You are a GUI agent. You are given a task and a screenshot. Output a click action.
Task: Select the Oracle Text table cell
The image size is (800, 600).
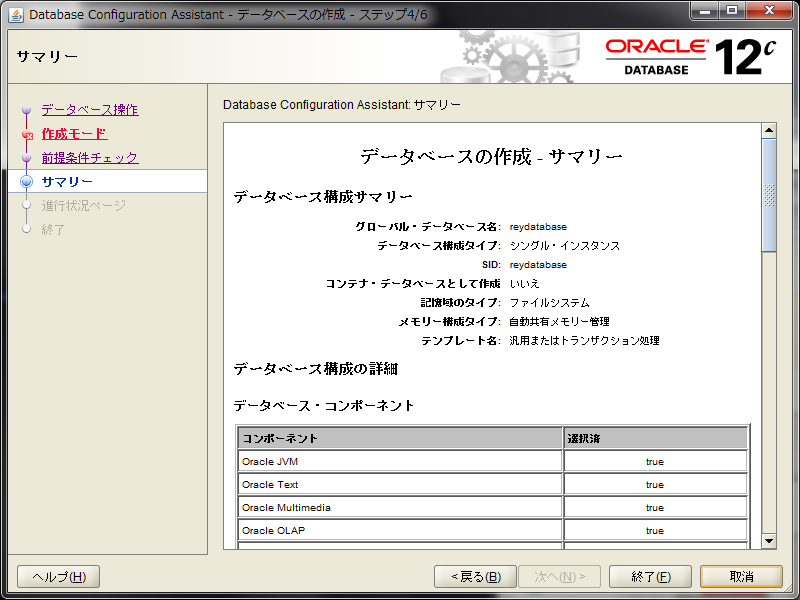click(400, 484)
